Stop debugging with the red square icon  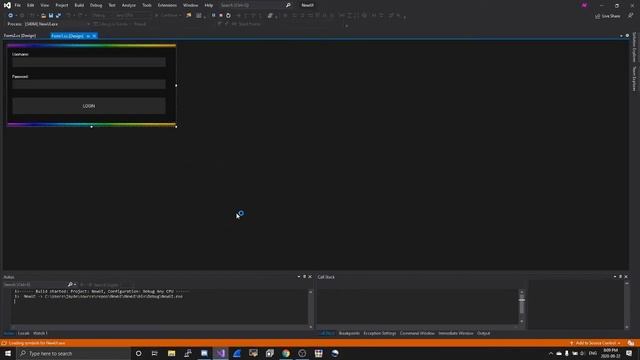(221, 16)
